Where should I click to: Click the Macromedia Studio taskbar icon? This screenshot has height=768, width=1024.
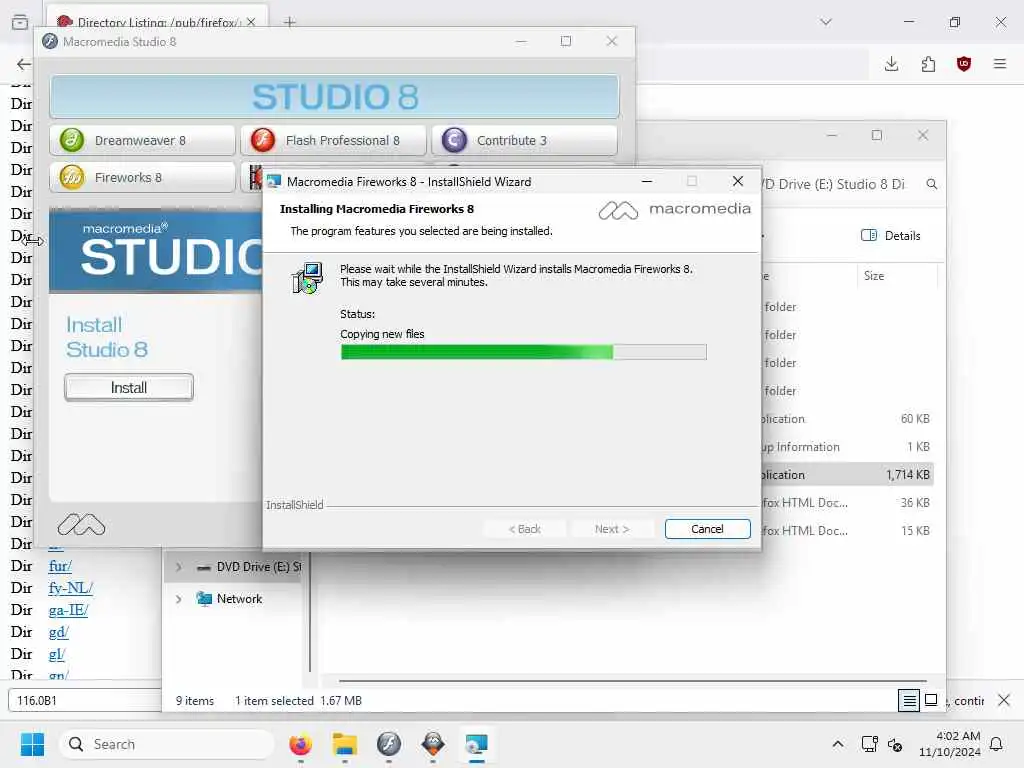coord(389,744)
